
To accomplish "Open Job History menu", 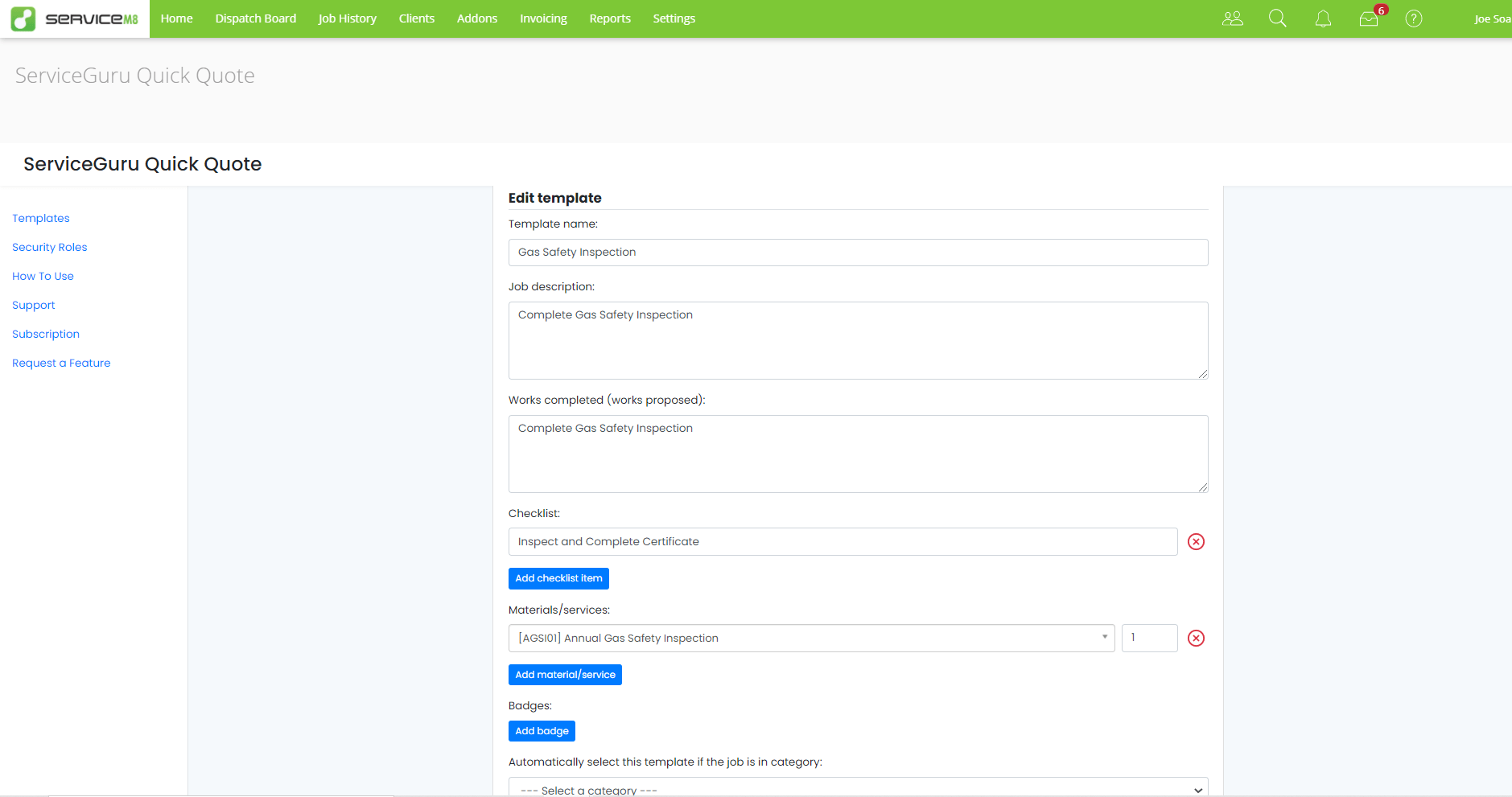I will [x=348, y=18].
